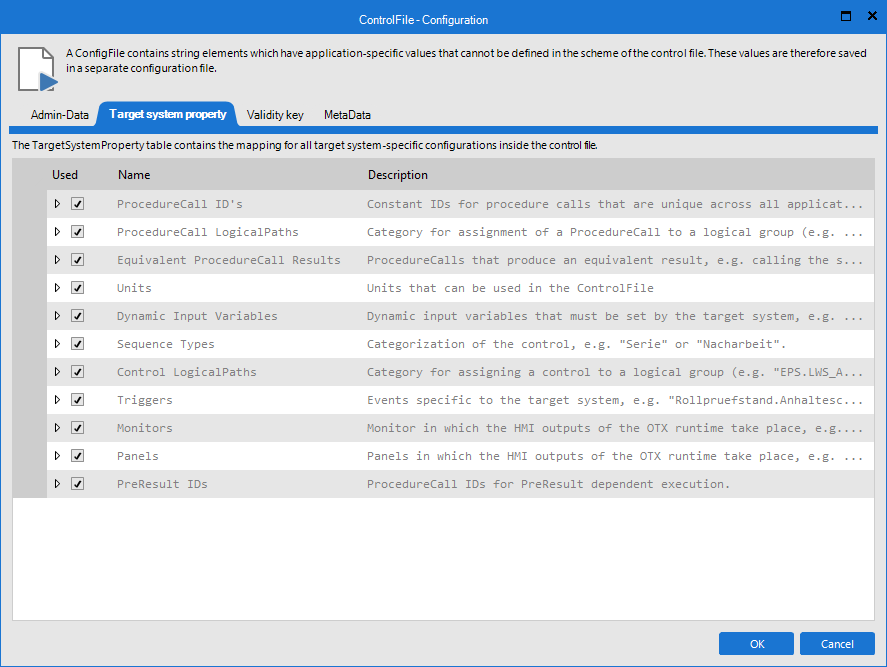Expand the Dynamic Input Variables row
Image resolution: width=887 pixels, height=667 pixels.
click(x=57, y=316)
